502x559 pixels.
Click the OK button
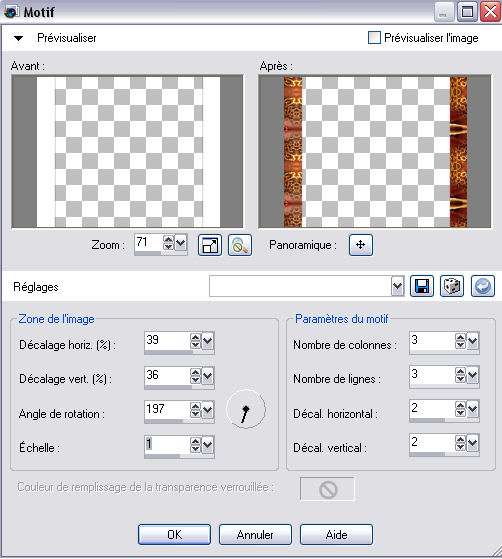click(x=174, y=534)
